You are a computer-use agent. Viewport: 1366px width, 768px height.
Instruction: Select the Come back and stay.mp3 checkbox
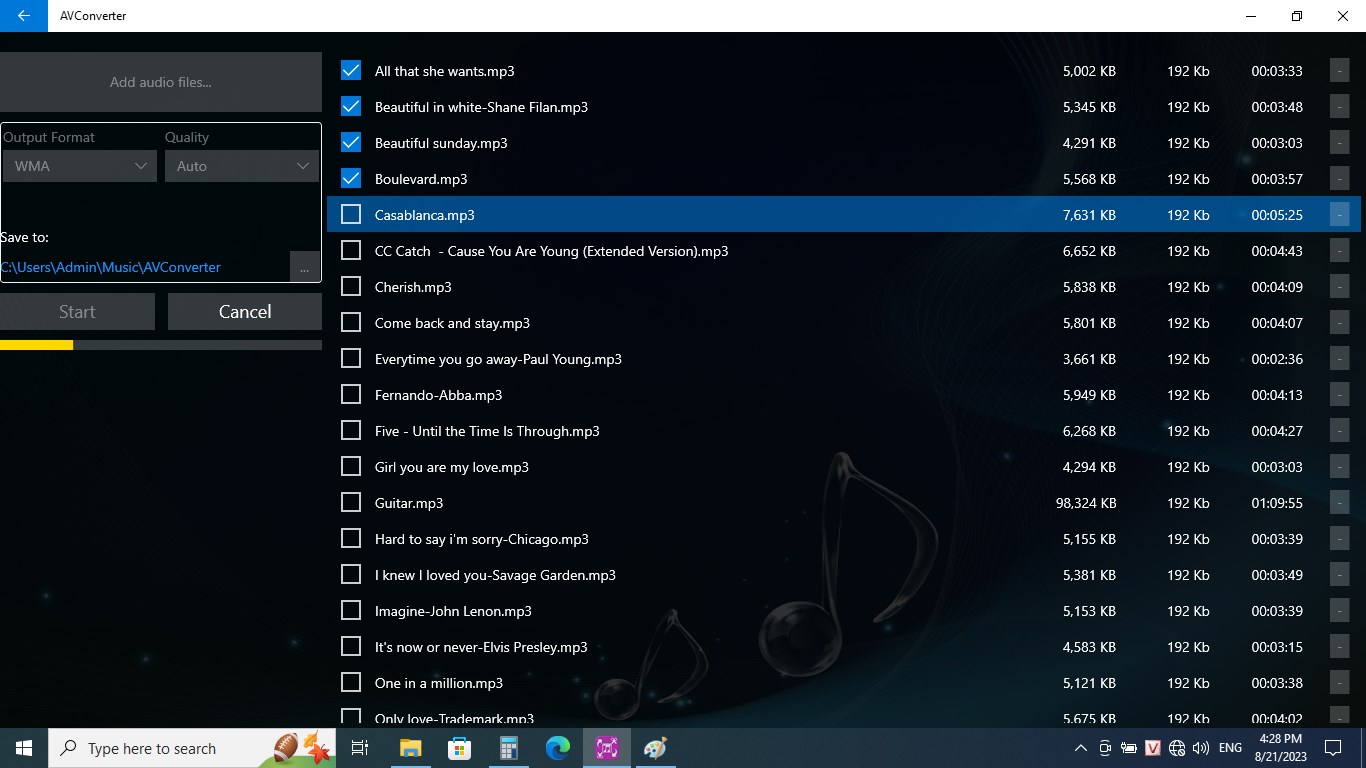coord(351,323)
